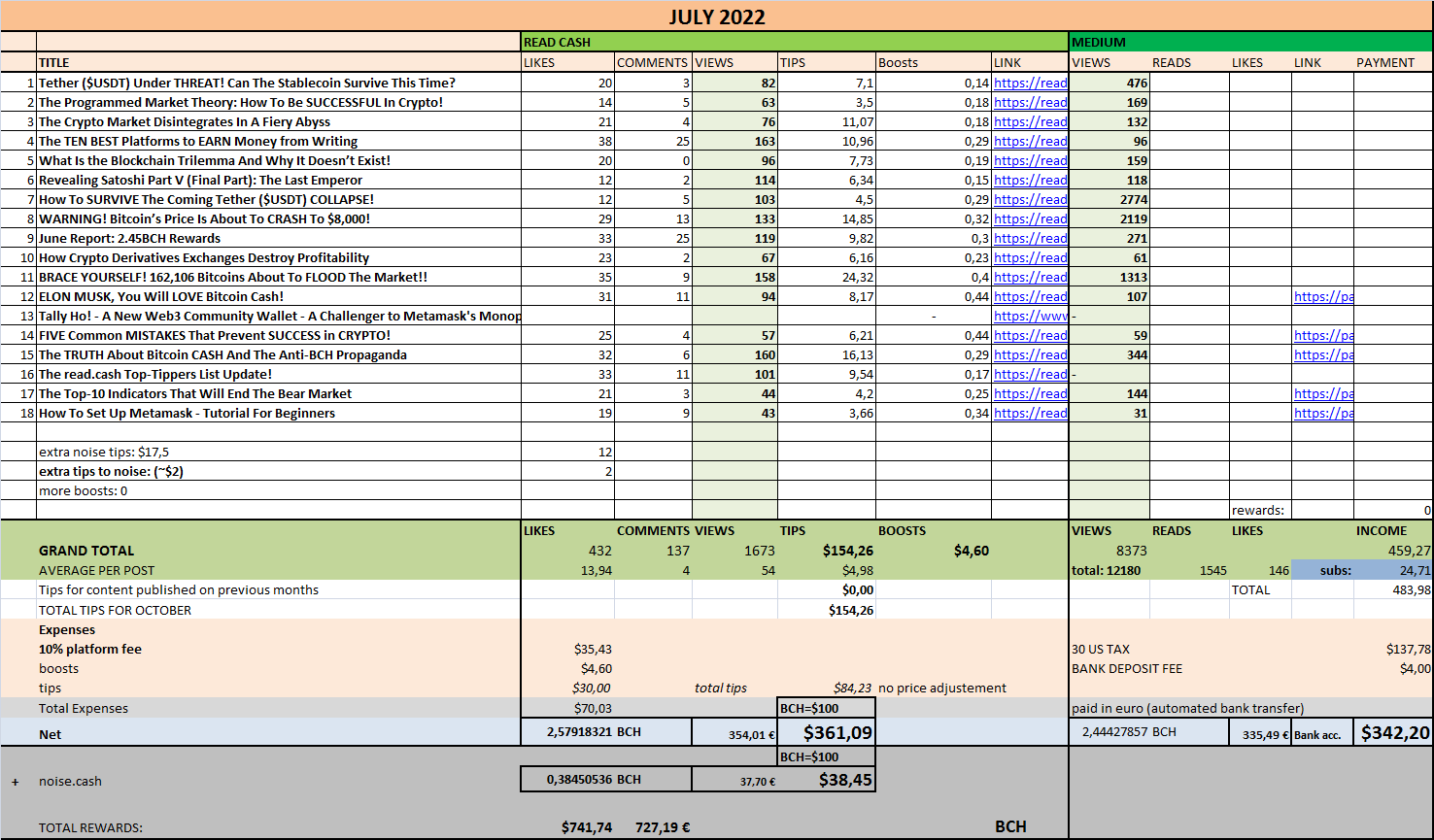Viewport: 1434px width, 840px height.
Task: Select the Bank acc. amount cell $342,20
Action: click(1393, 732)
